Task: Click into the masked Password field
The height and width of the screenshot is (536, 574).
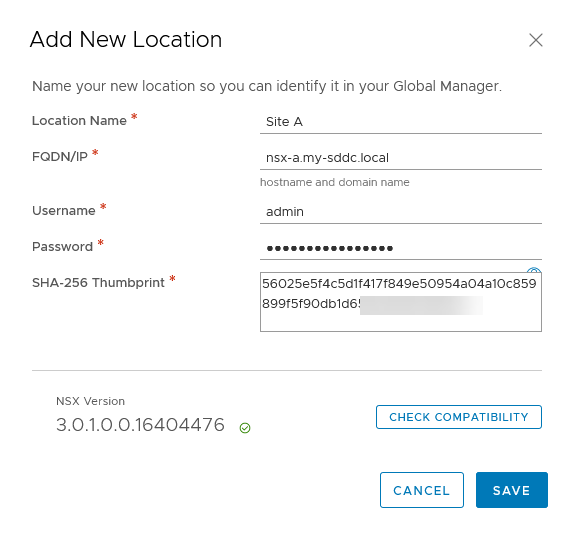Action: 401,248
